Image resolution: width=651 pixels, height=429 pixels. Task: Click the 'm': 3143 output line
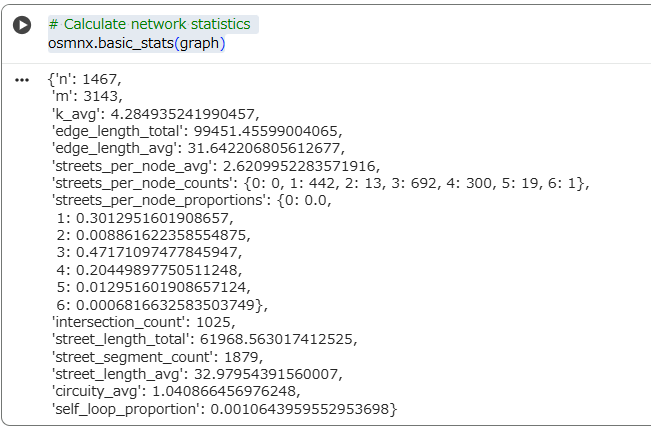[x=87, y=96]
